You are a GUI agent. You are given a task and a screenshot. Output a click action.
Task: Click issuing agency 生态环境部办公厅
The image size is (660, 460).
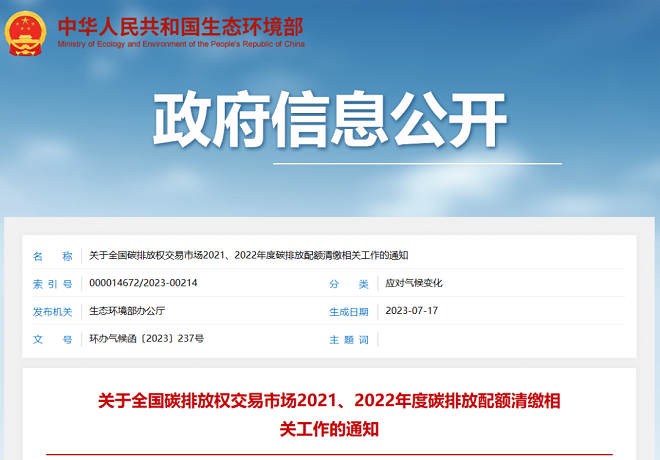click(x=127, y=311)
